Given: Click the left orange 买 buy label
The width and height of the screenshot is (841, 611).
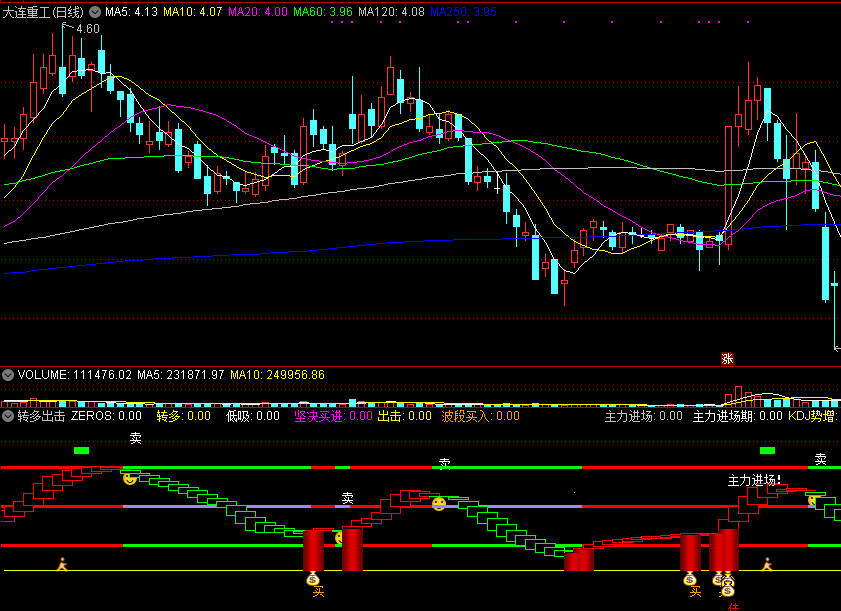Looking at the screenshot, I should 319,592.
